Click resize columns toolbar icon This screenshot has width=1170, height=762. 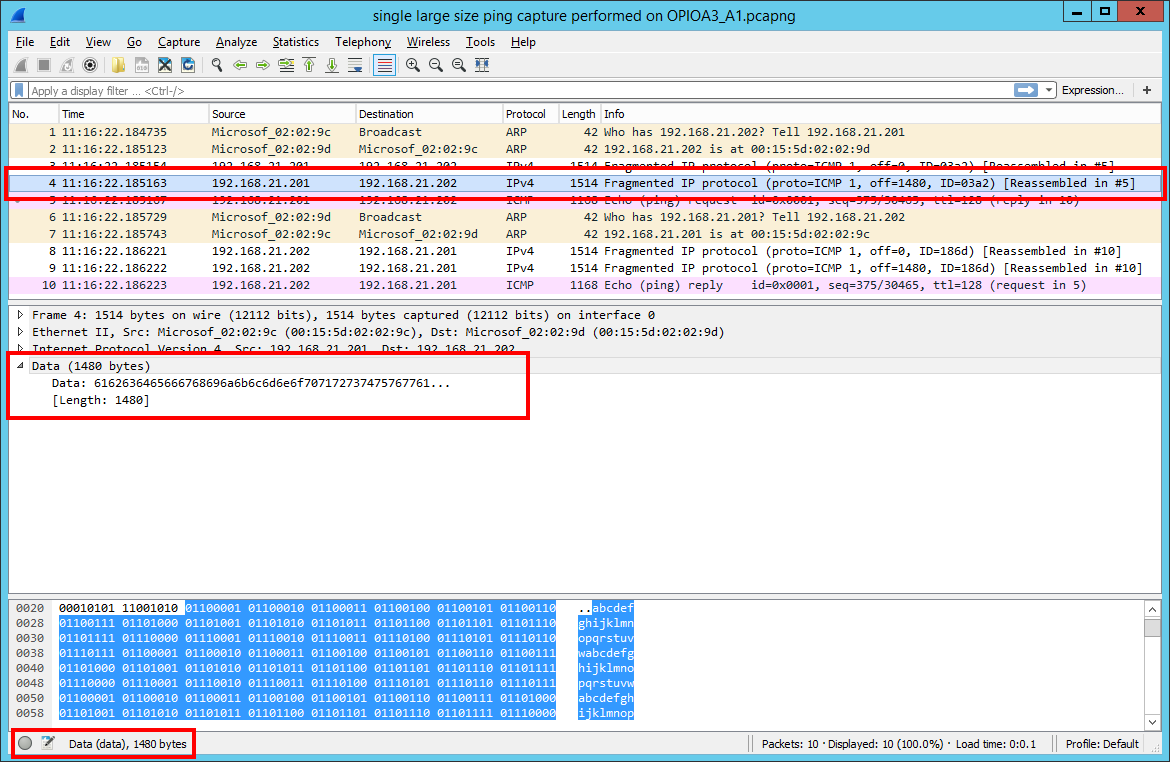(482, 65)
